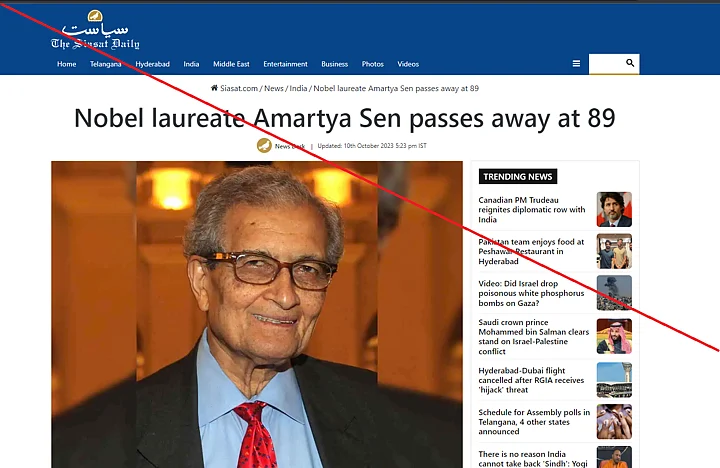This screenshot has width=720, height=468.
Task: Click inside the search input field
Action: point(607,64)
